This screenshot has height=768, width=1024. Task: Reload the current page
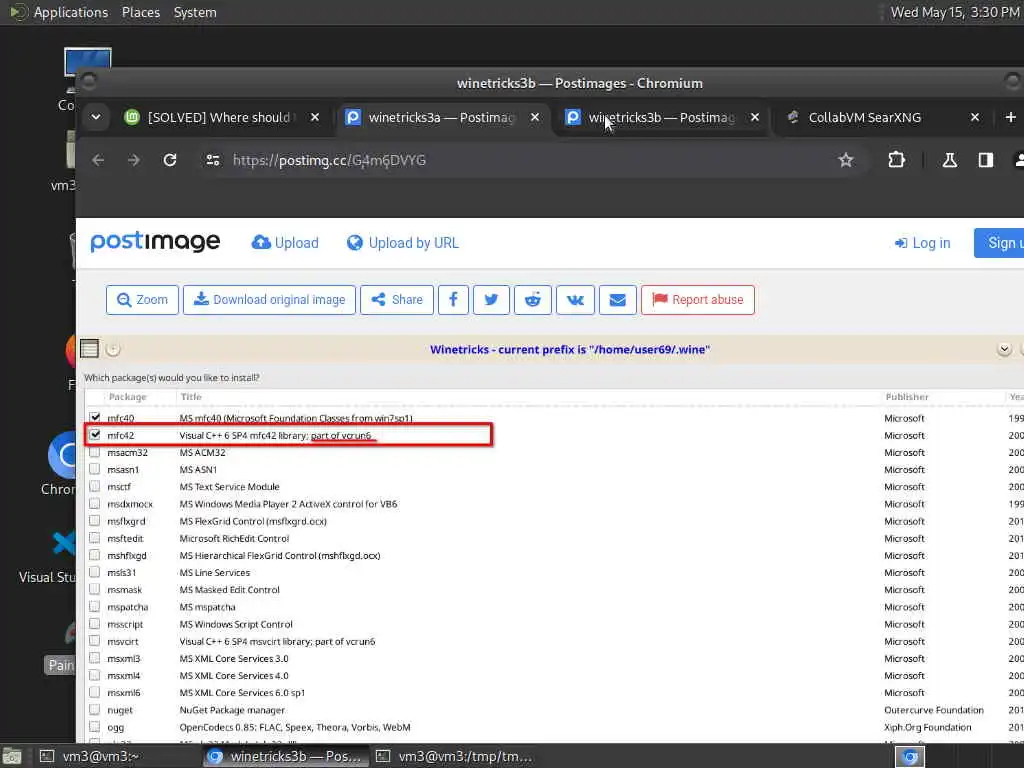pos(170,160)
